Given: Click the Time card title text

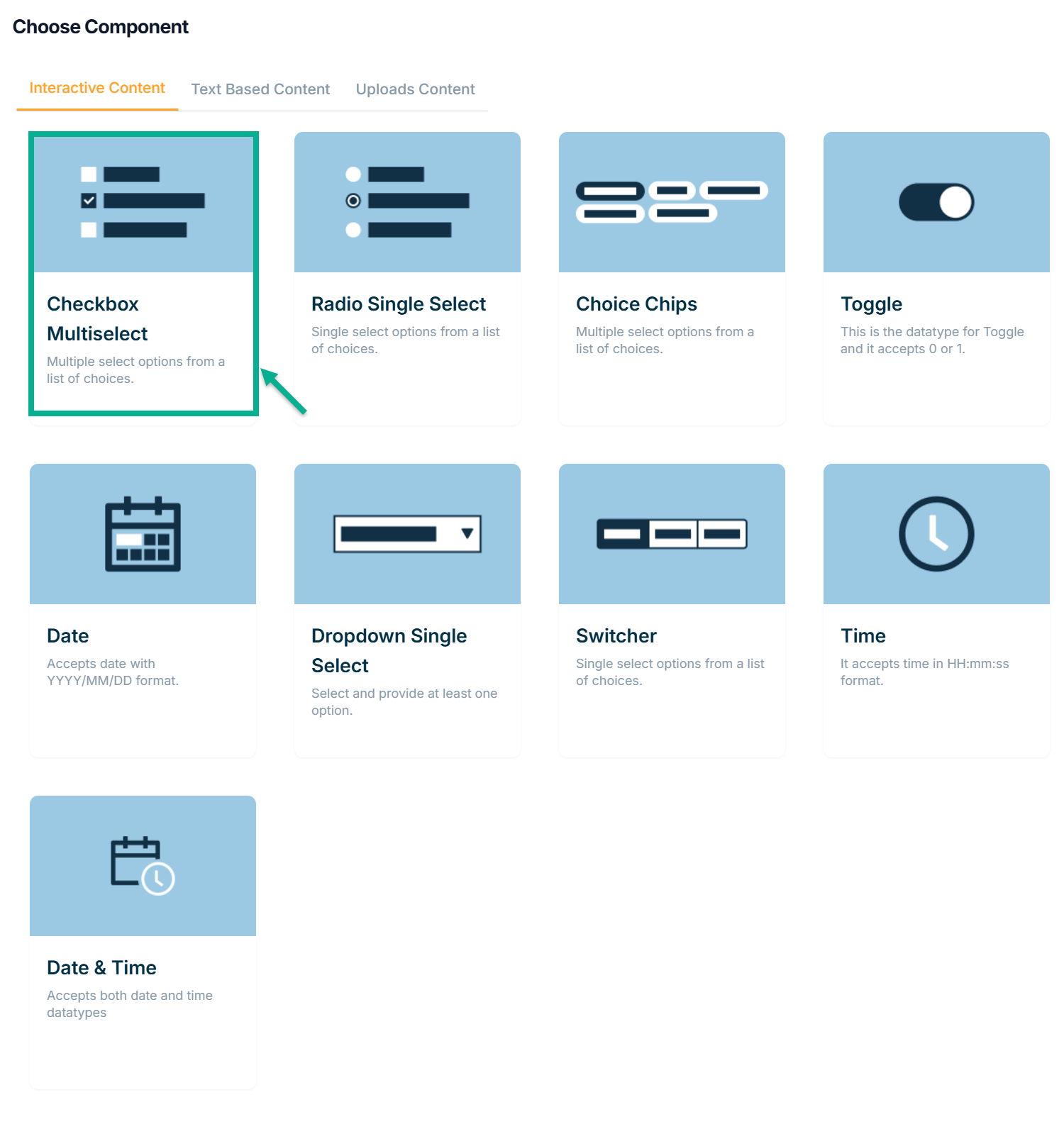Looking at the screenshot, I should coord(863,636).
